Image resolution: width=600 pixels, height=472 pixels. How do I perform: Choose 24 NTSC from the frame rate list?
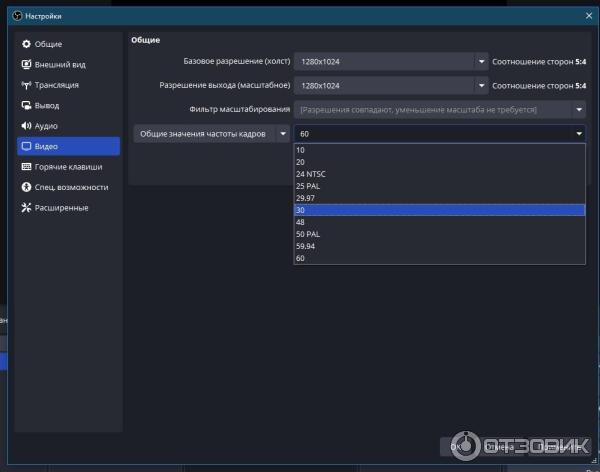pos(311,173)
